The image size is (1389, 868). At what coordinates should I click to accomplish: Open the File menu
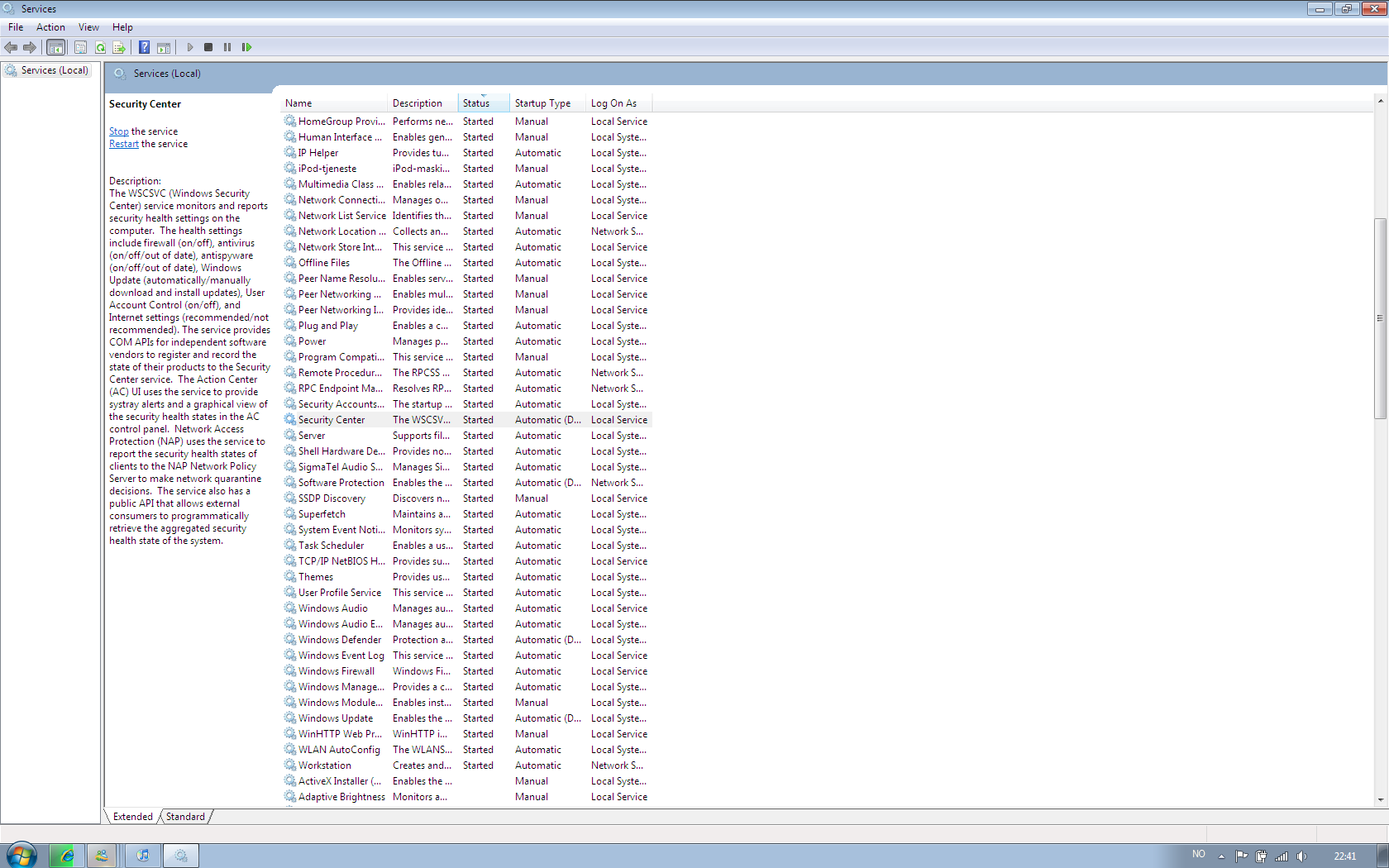click(16, 27)
